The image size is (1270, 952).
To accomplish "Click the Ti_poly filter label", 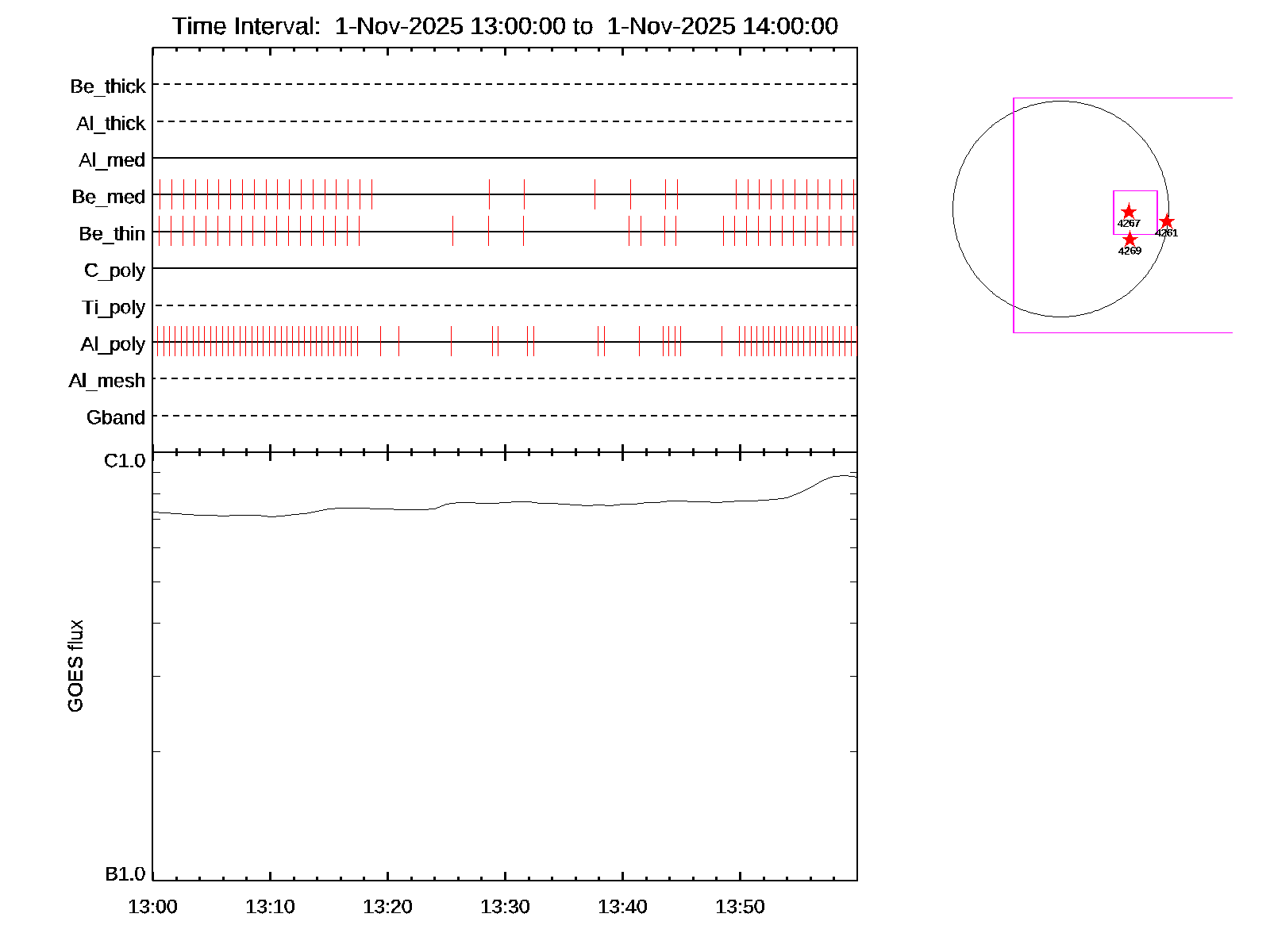I will 114,308.
